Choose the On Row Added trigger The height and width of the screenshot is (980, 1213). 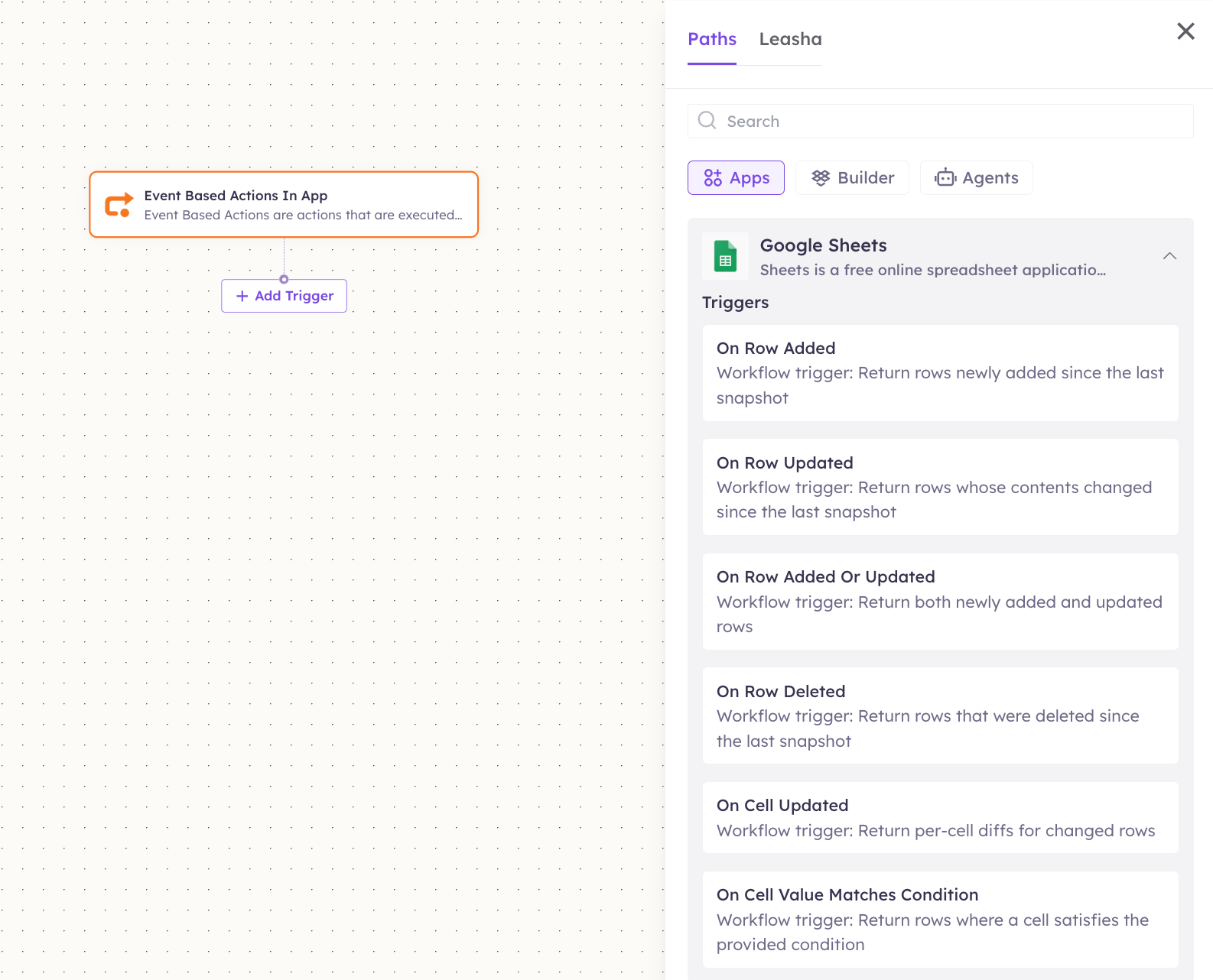[x=940, y=373]
